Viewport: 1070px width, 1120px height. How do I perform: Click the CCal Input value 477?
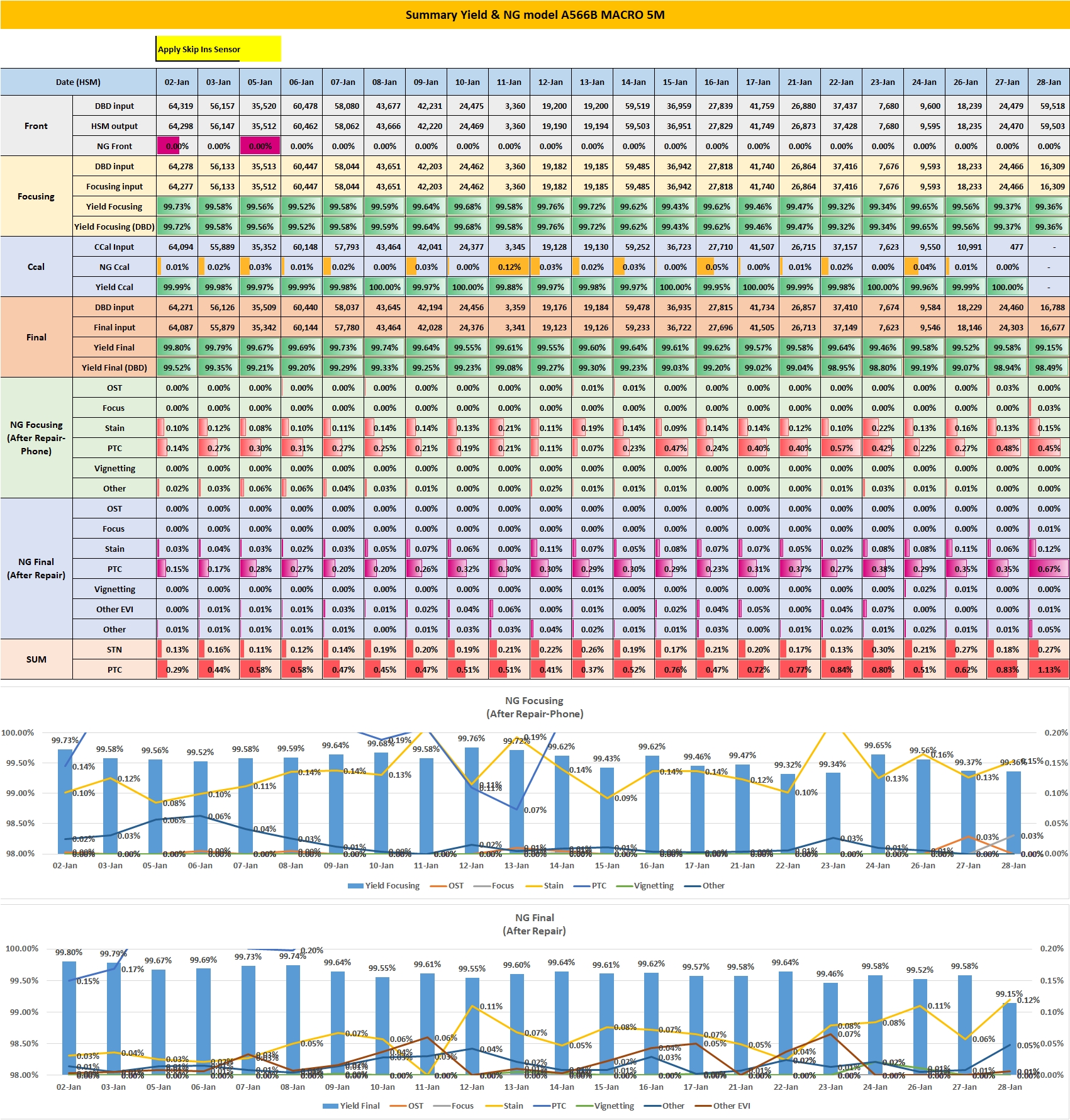1007,247
